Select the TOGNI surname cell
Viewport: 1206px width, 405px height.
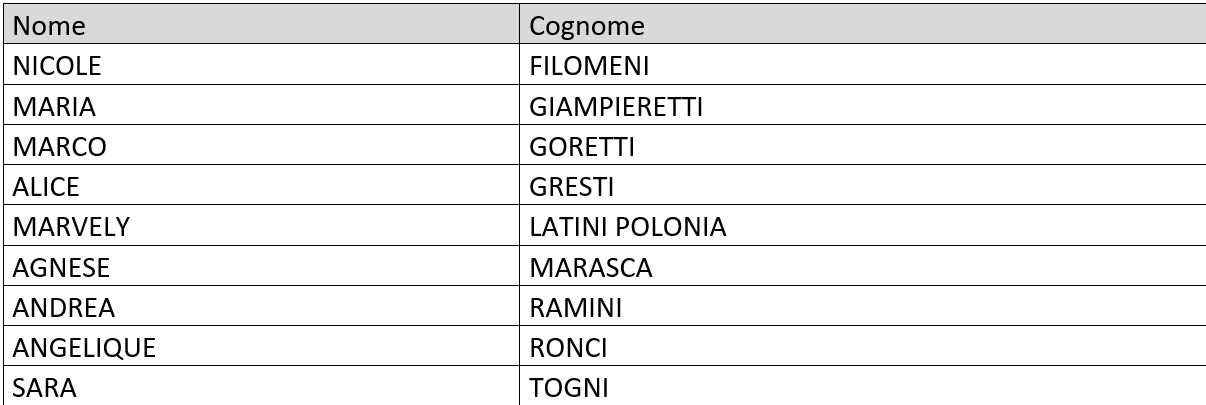tap(569, 388)
